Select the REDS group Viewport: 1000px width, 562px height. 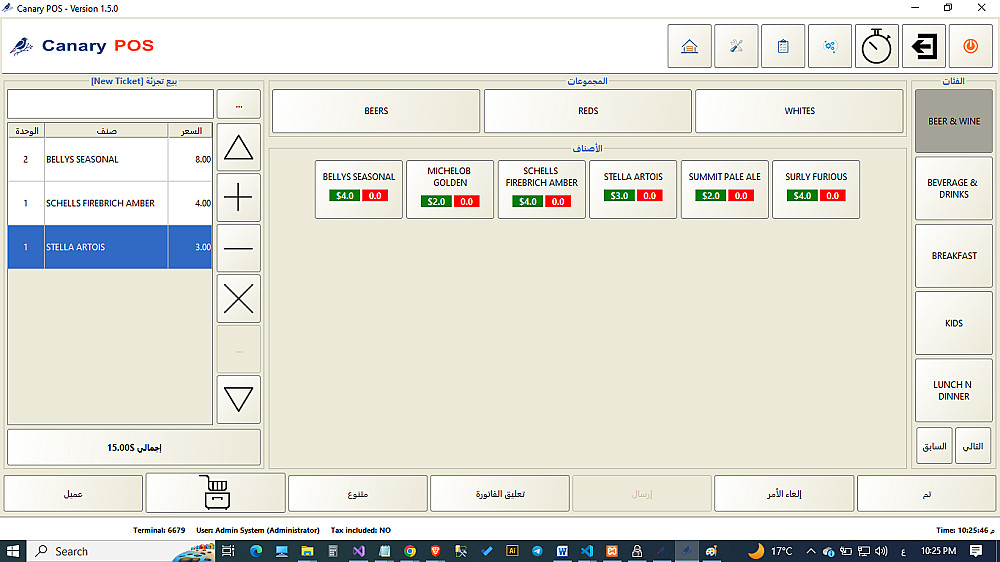588,111
